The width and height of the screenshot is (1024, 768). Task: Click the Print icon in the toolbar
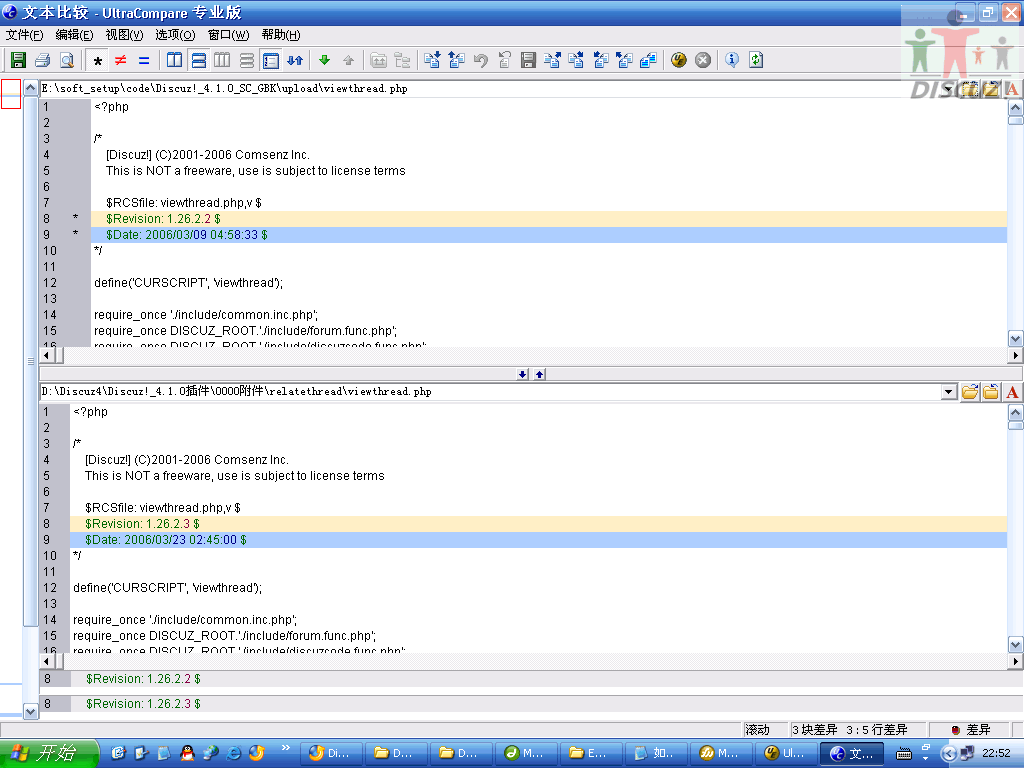42,61
